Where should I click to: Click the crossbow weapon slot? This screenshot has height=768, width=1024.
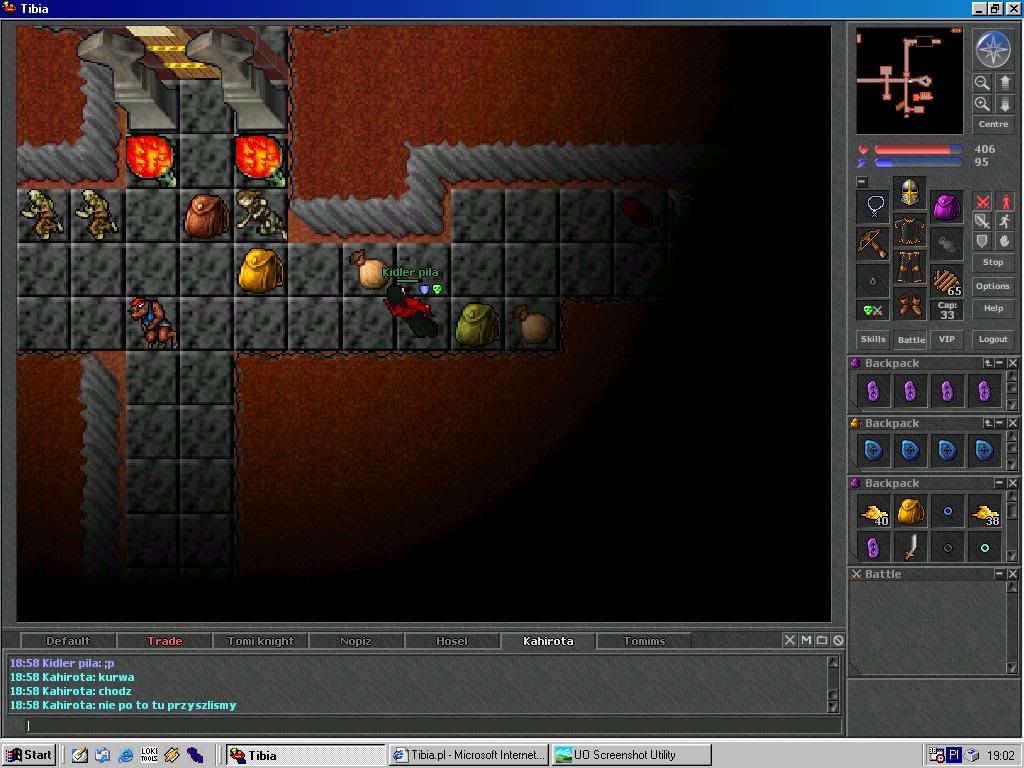[874, 244]
